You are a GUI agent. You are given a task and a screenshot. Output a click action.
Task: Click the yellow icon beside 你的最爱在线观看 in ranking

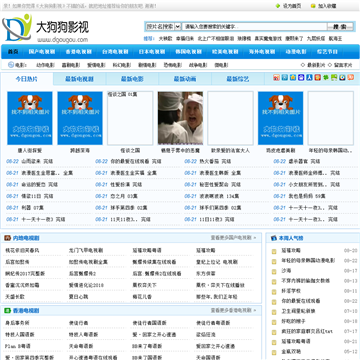click(x=274, y=302)
